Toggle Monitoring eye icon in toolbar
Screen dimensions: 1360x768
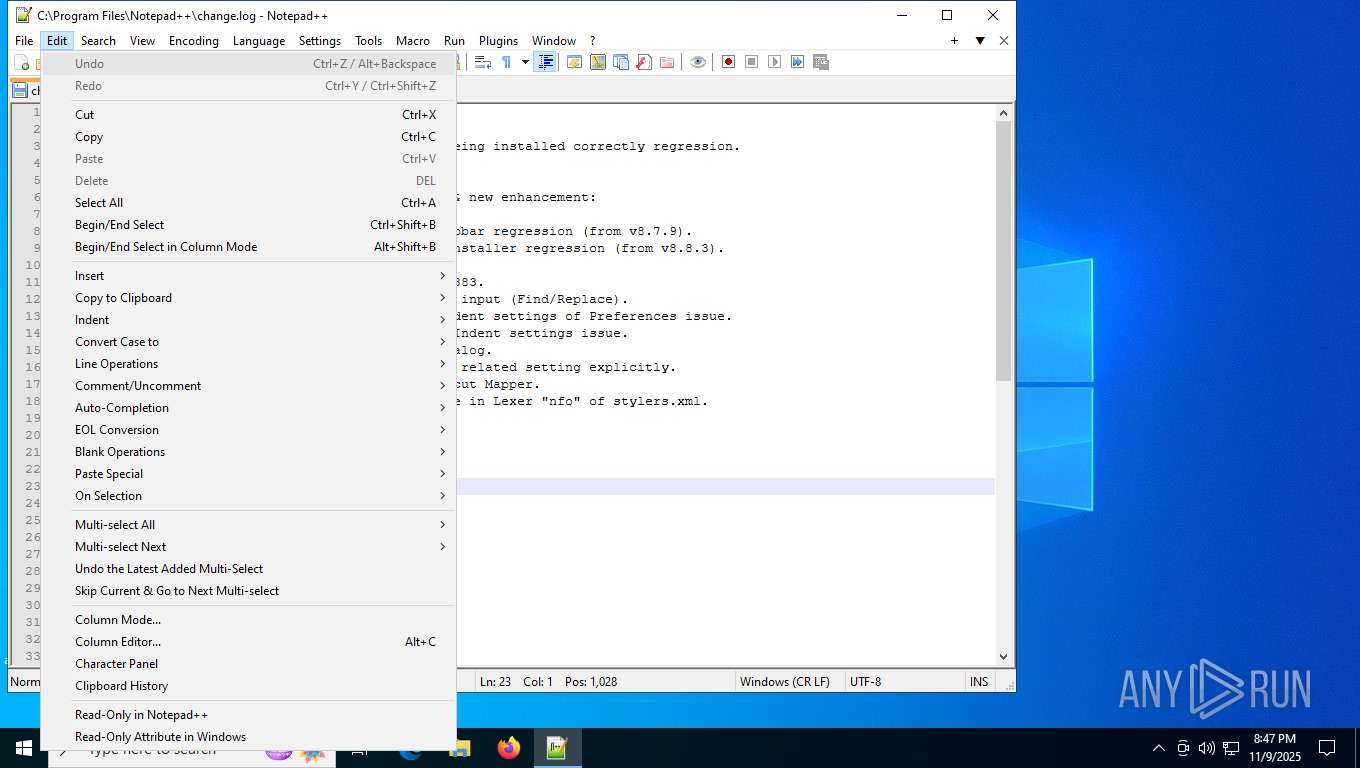pos(698,62)
